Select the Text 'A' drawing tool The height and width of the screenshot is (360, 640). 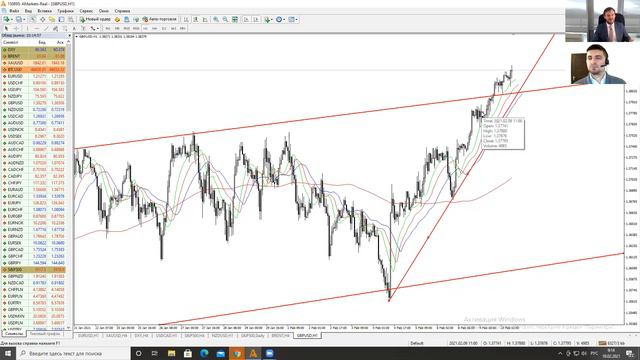[74, 29]
